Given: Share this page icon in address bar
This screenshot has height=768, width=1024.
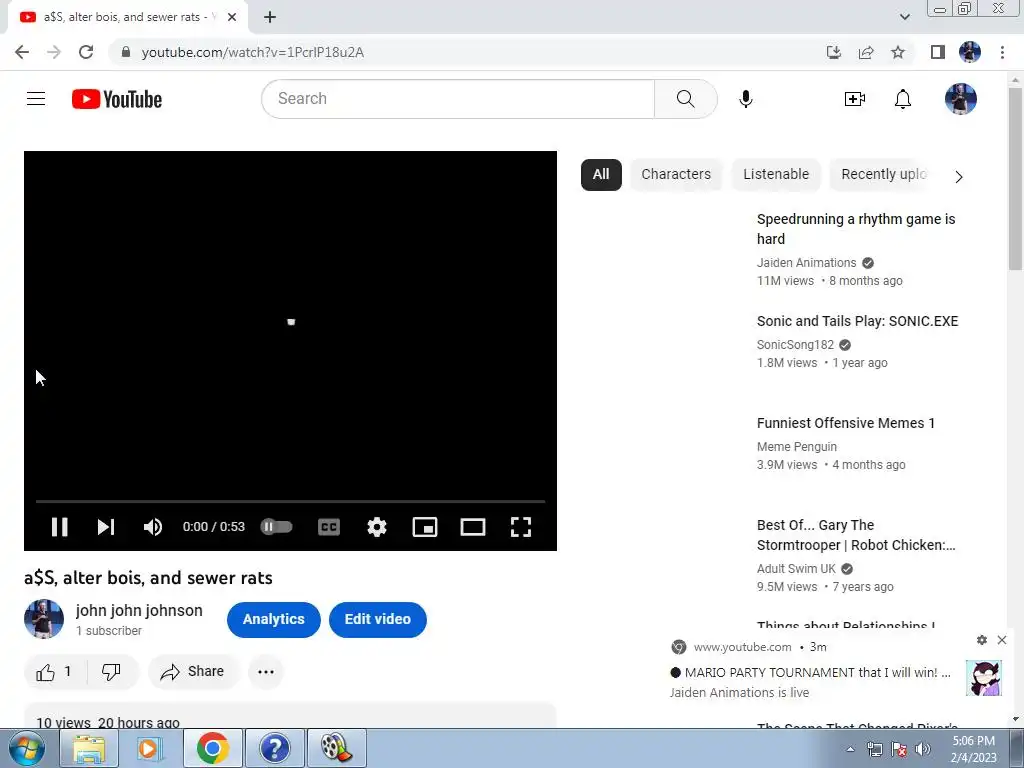Looking at the screenshot, I should (866, 52).
